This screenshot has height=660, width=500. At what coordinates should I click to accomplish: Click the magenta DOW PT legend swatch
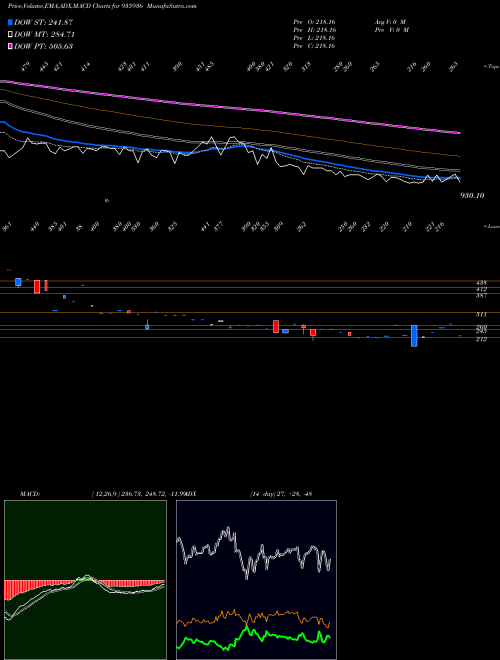10,46
